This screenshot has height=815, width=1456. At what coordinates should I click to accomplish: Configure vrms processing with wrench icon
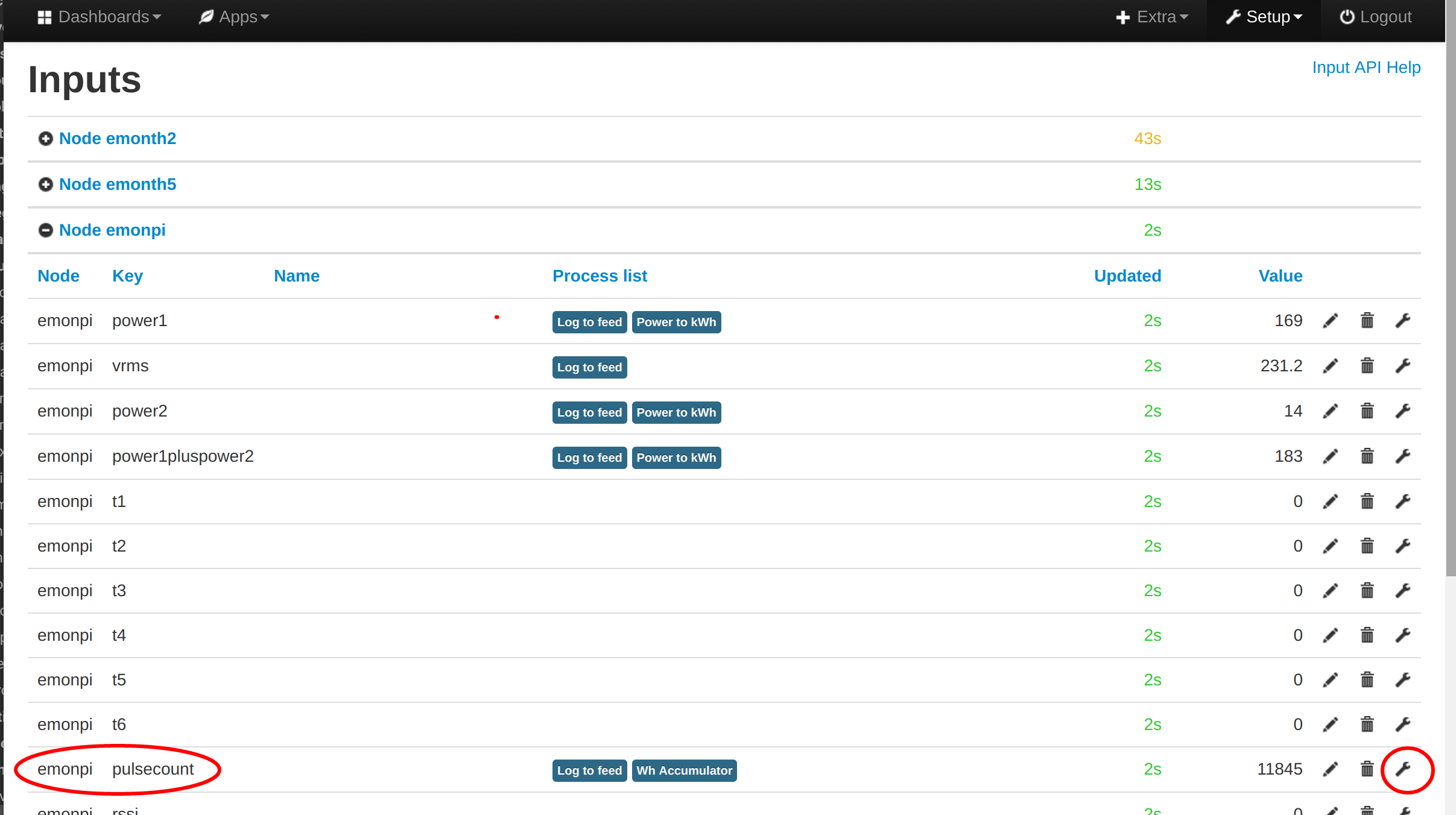point(1403,366)
